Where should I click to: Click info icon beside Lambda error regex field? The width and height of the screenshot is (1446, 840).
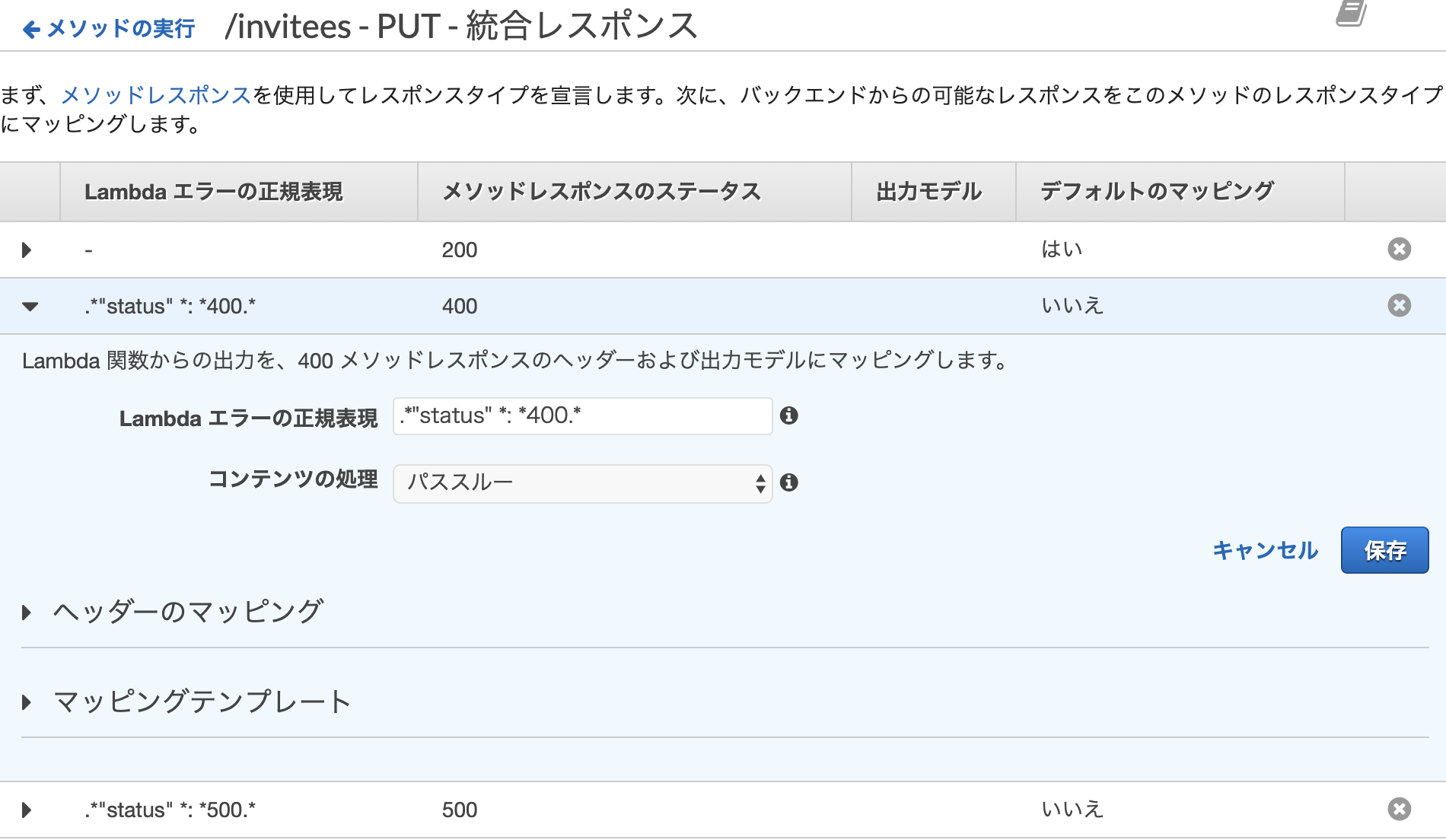point(789,415)
